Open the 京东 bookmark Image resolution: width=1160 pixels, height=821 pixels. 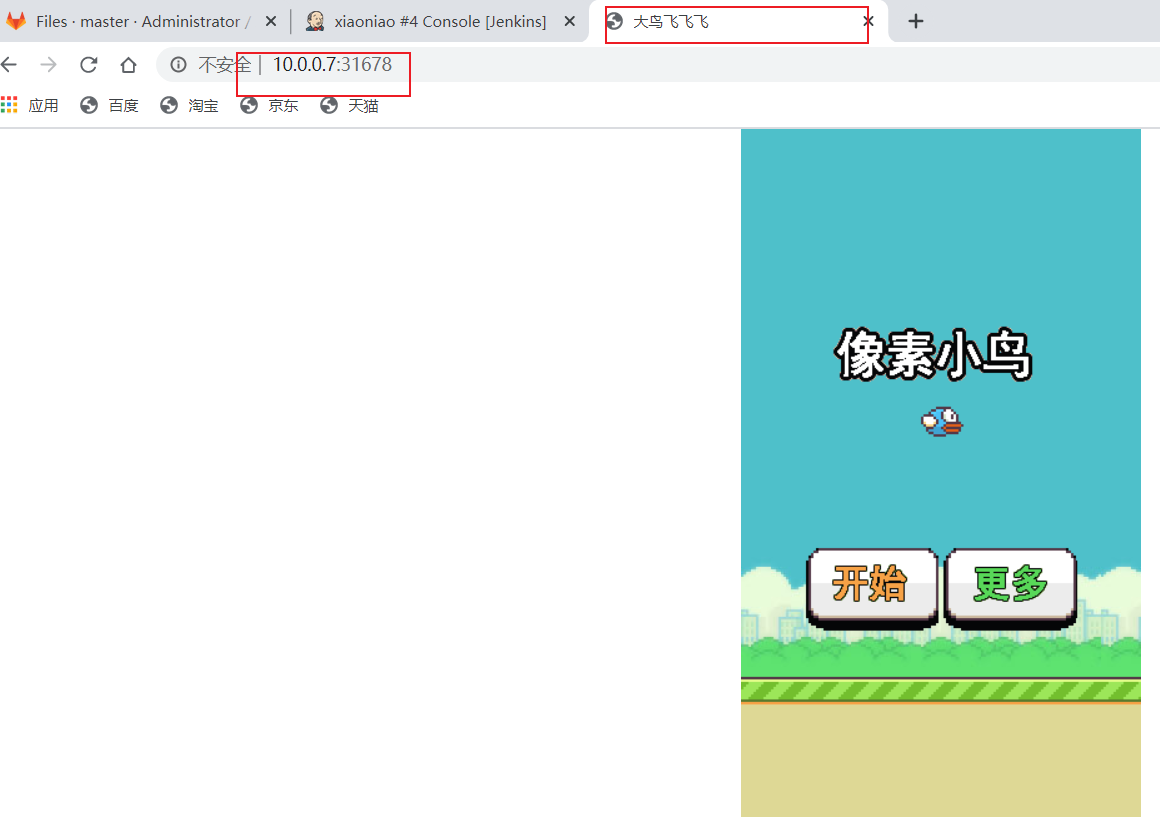click(270, 105)
